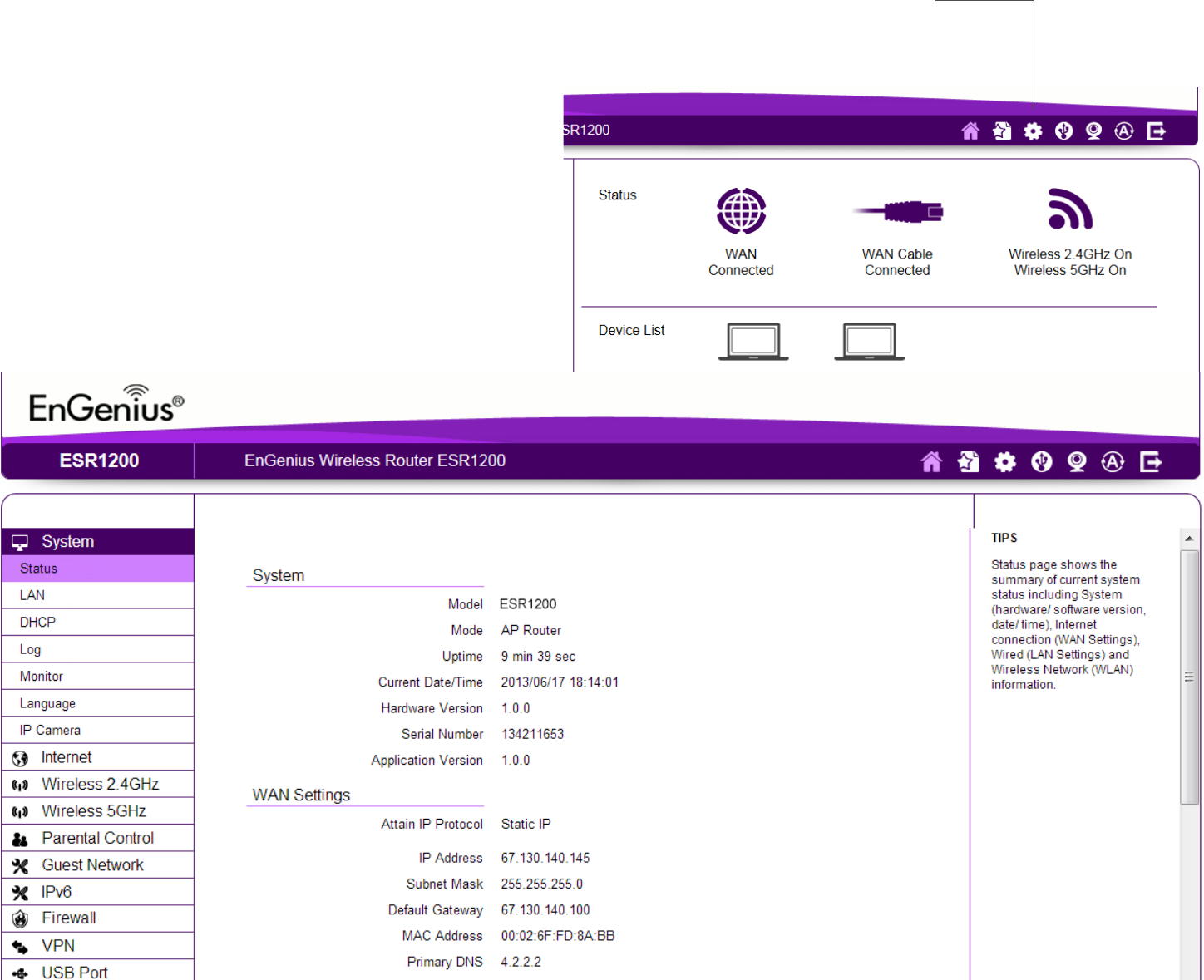Open the VPN section
The width and height of the screenshot is (1204, 980).
pyautogui.click(x=97, y=946)
